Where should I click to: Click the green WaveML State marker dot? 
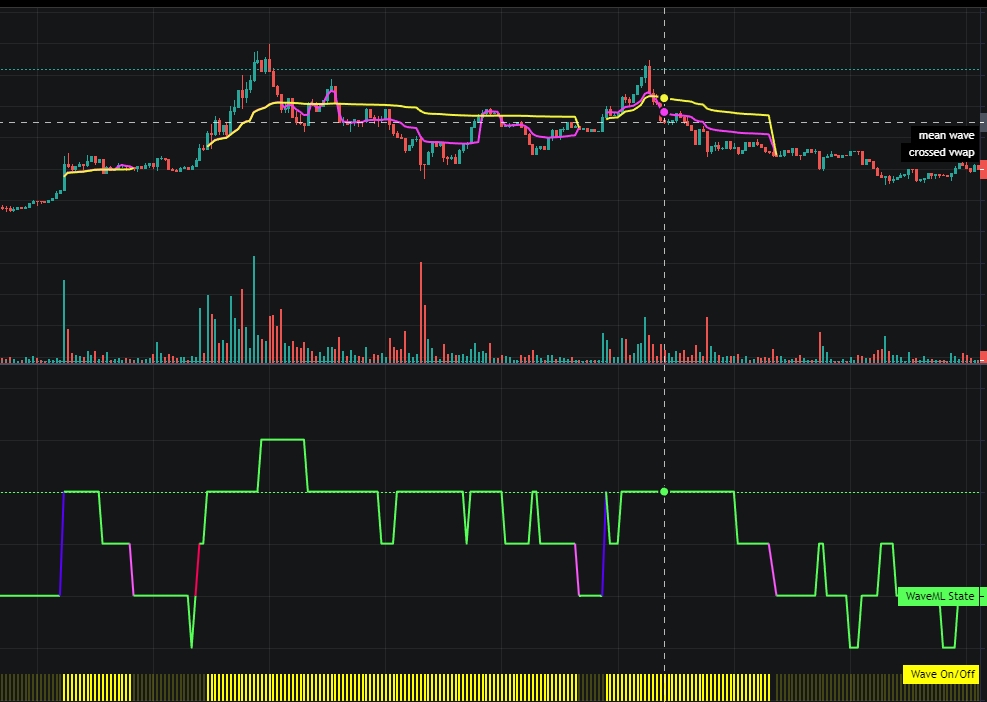pos(664,492)
